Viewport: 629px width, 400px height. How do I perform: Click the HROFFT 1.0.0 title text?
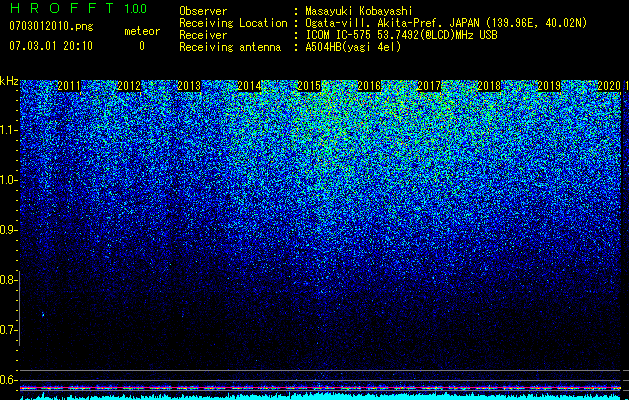click(x=78, y=8)
